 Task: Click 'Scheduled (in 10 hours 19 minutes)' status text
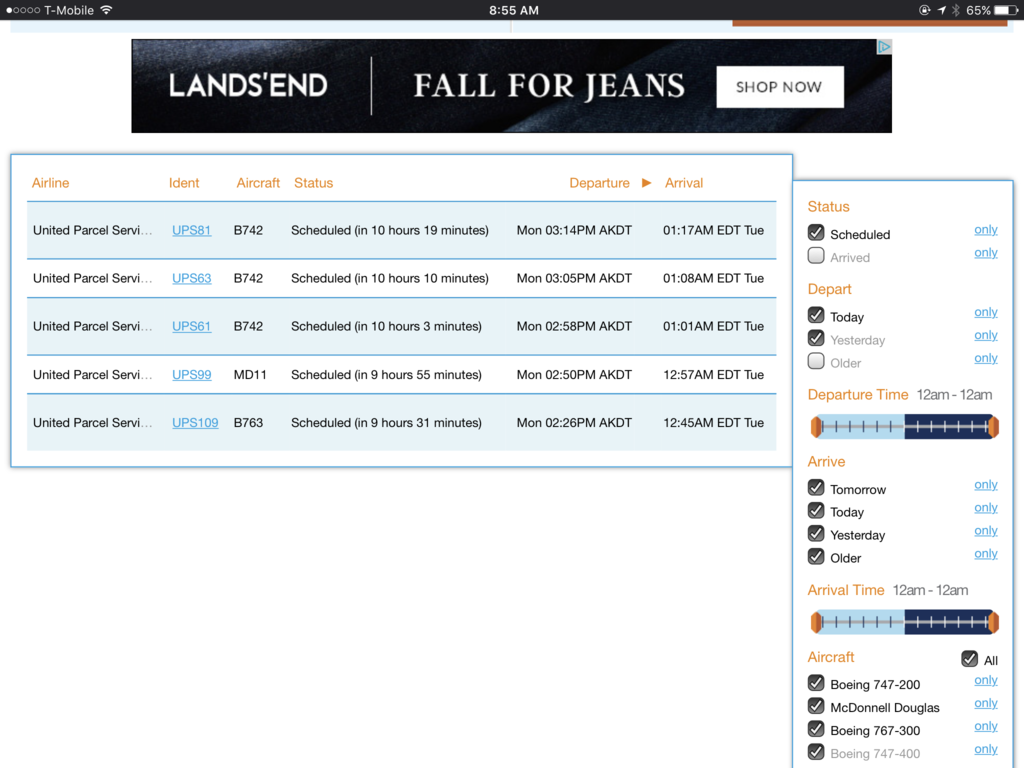pyautogui.click(x=390, y=230)
